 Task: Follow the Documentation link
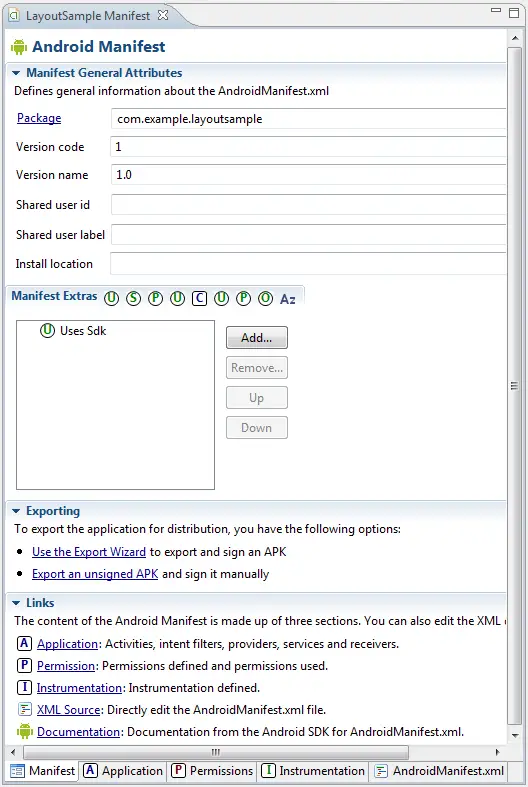(78, 732)
